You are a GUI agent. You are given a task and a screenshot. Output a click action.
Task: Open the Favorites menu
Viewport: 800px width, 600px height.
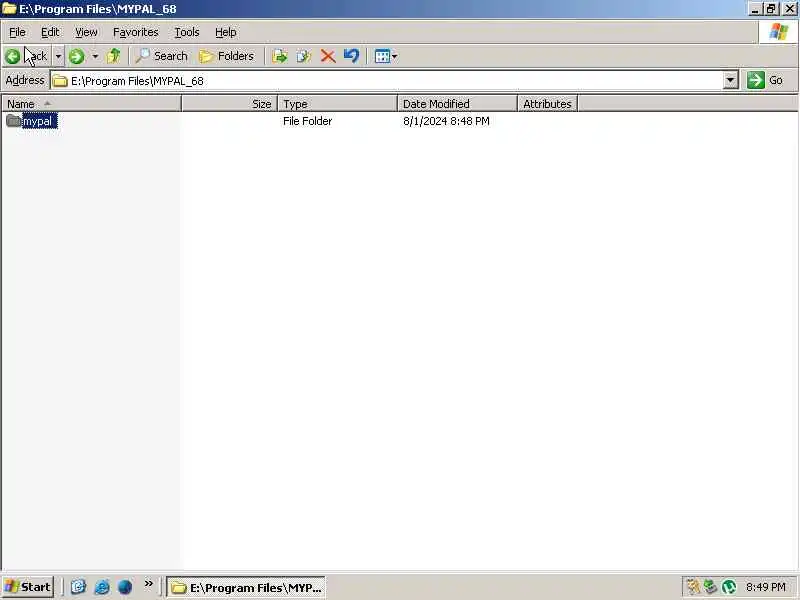click(x=136, y=32)
